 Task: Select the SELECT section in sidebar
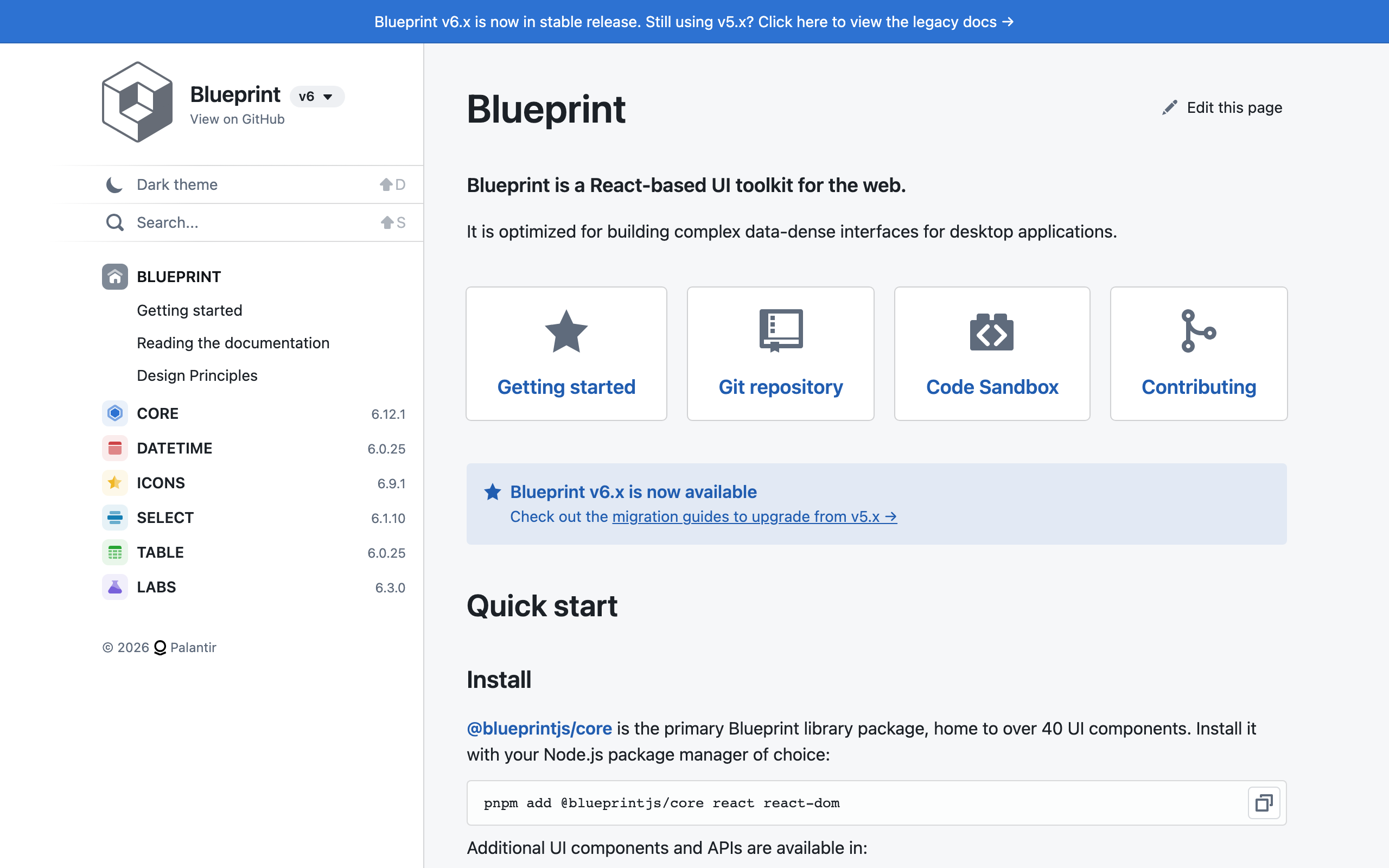tap(254, 518)
